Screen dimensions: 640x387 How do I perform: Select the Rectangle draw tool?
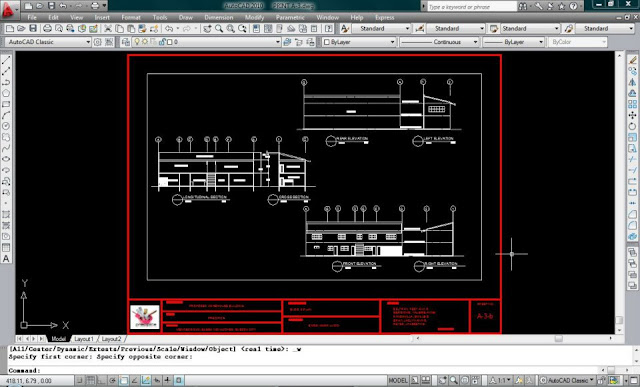click(6, 104)
